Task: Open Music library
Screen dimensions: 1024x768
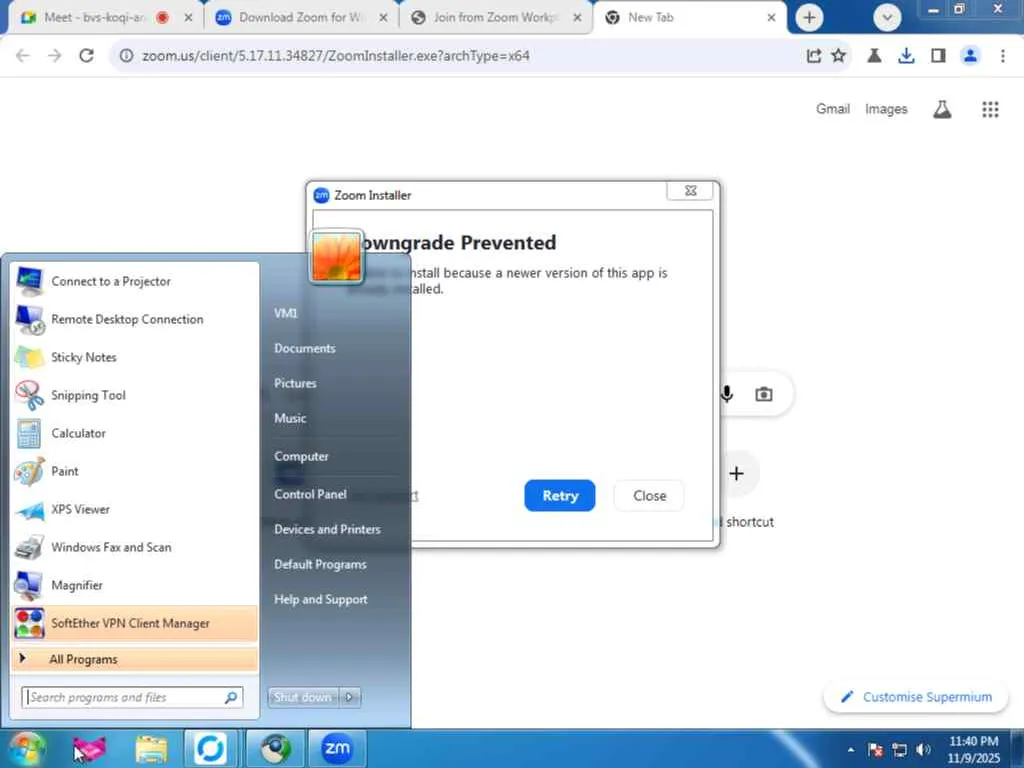Action: (291, 419)
